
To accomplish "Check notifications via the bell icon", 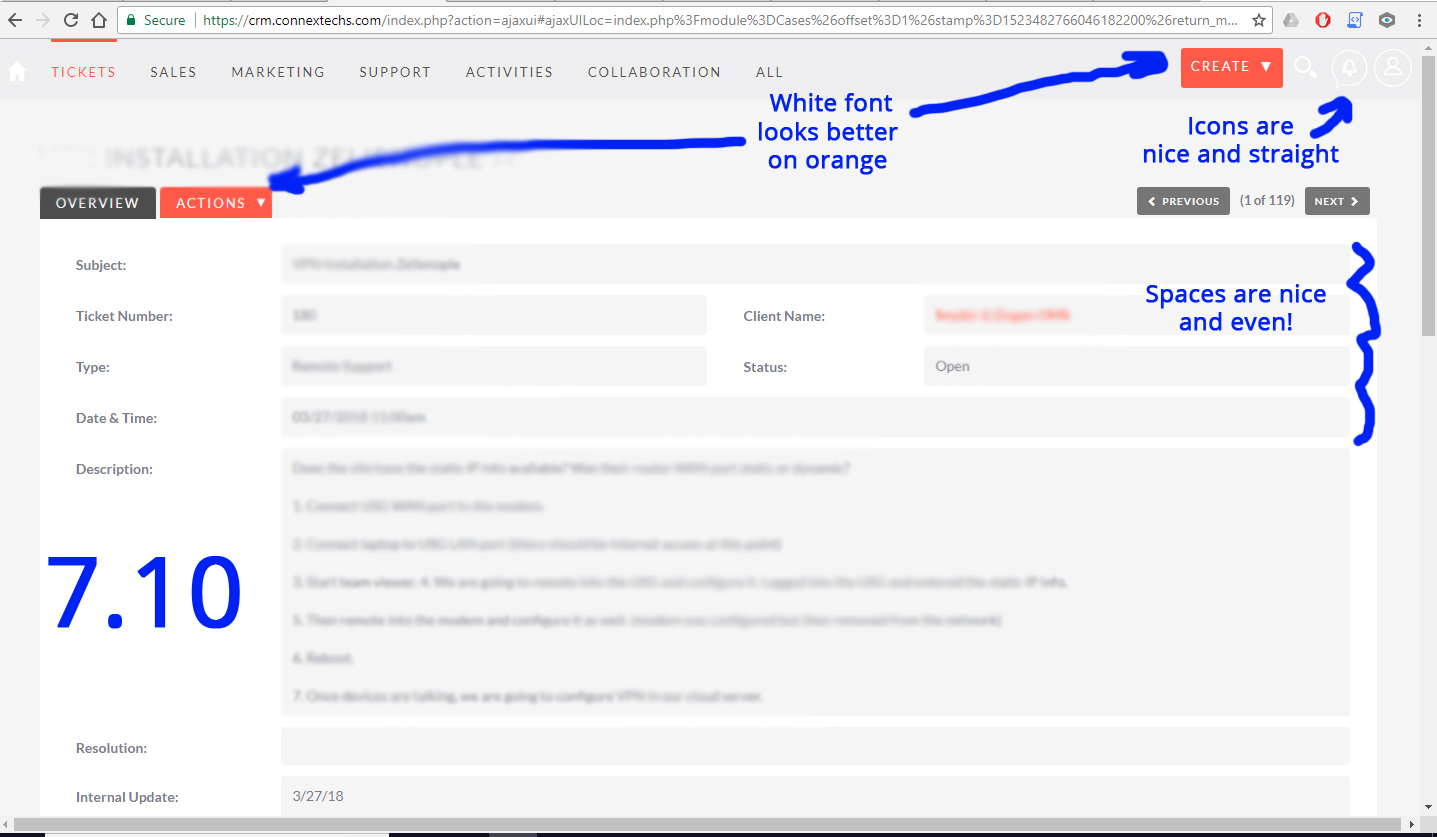I will (1348, 67).
